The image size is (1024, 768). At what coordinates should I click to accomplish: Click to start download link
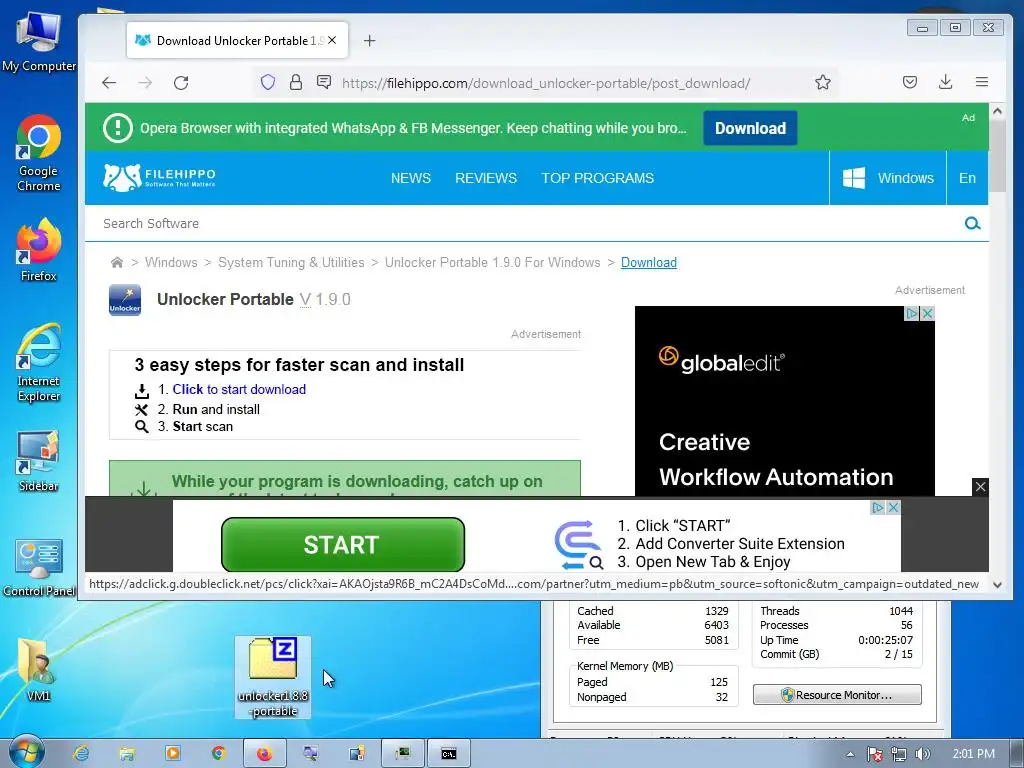coord(239,389)
